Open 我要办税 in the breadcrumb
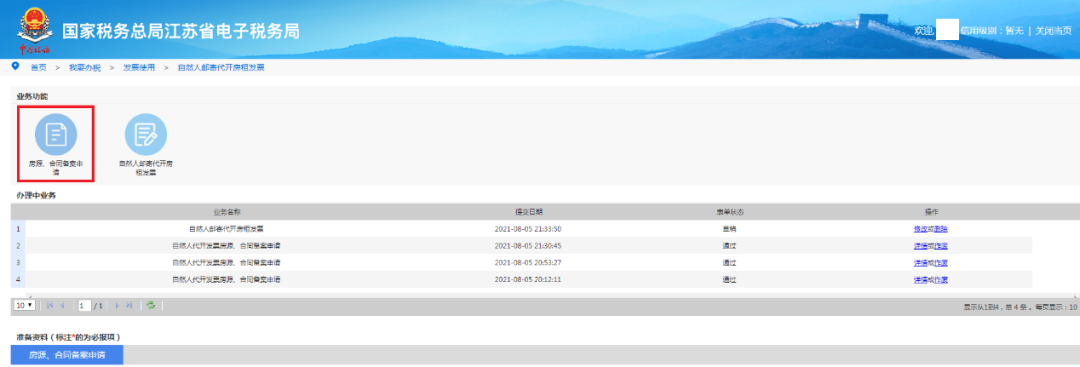1080x367 pixels. click(x=85, y=67)
